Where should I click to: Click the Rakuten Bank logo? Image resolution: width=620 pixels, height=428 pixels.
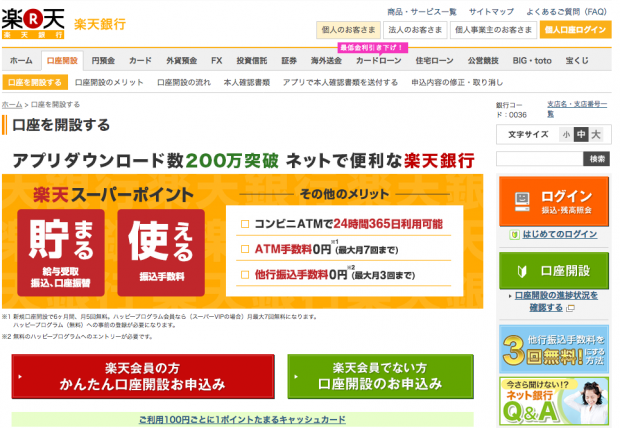pos(33,24)
